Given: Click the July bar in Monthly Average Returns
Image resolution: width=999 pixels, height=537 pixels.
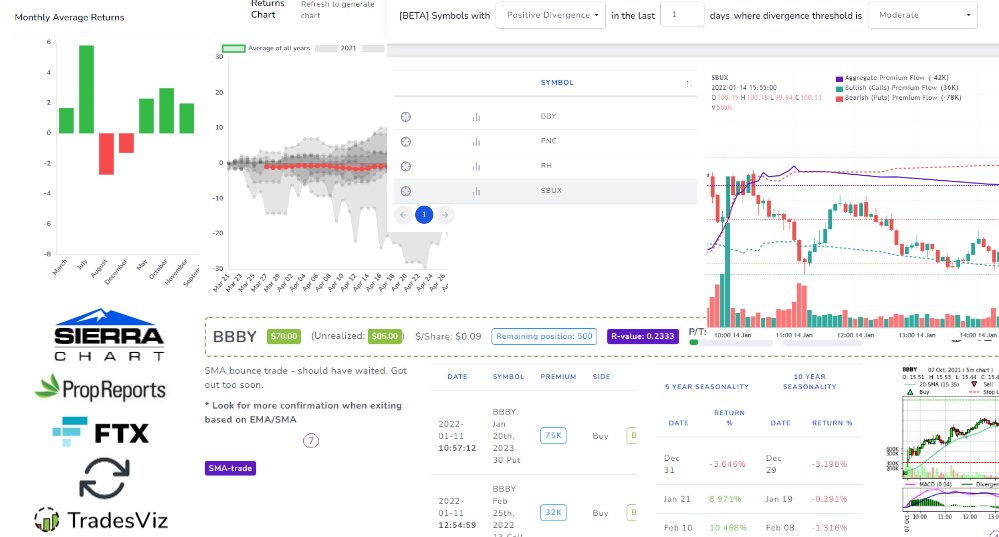Looking at the screenshot, I should click(87, 89).
